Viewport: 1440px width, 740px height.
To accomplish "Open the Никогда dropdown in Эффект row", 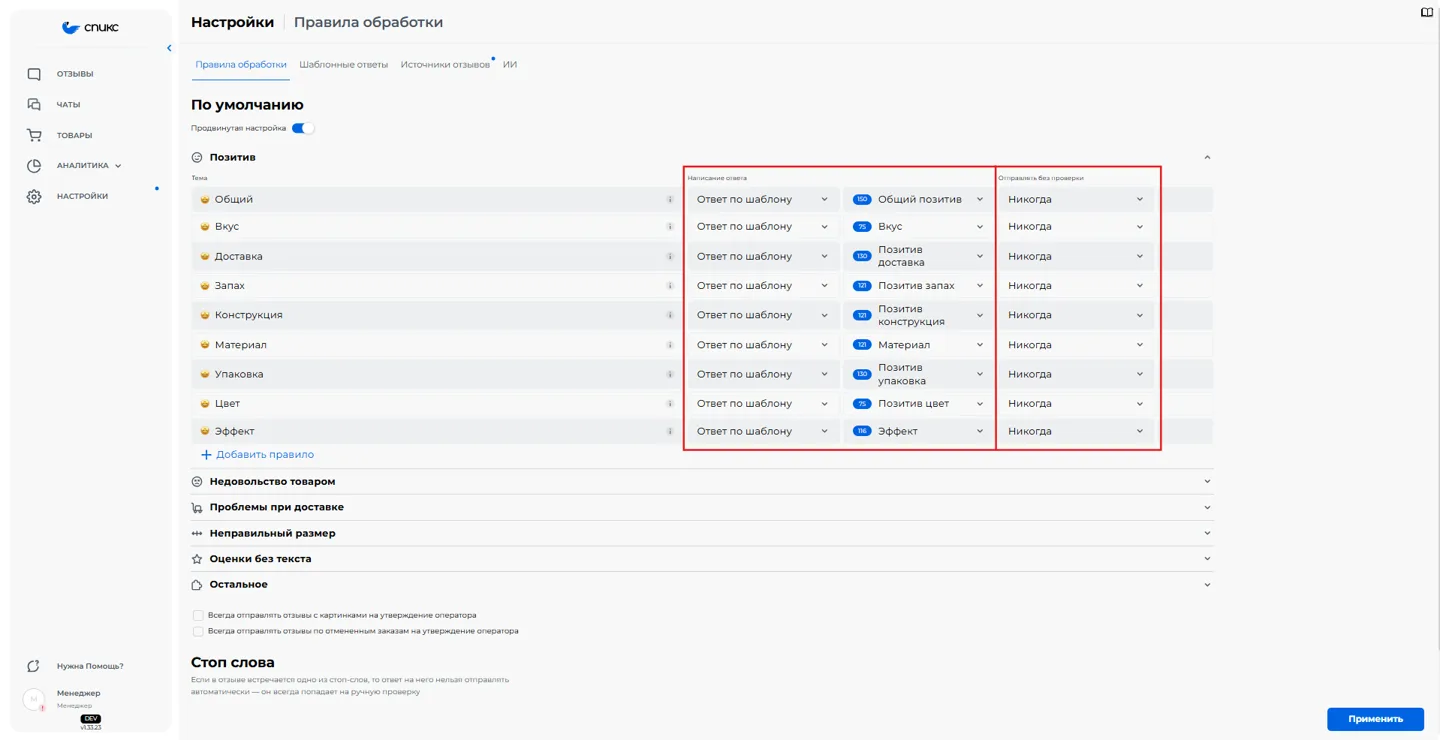I will tap(1076, 431).
